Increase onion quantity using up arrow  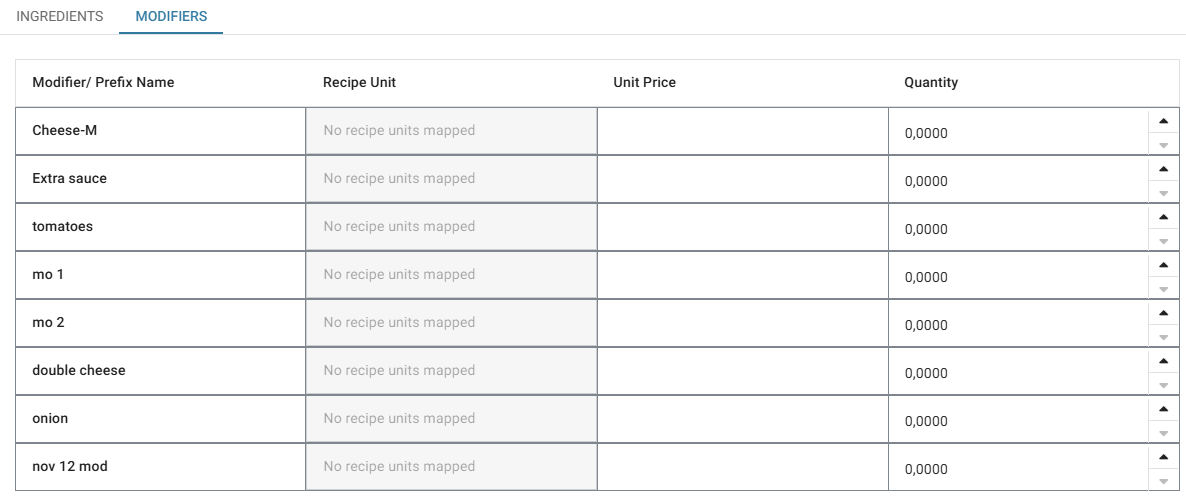tap(1162, 409)
